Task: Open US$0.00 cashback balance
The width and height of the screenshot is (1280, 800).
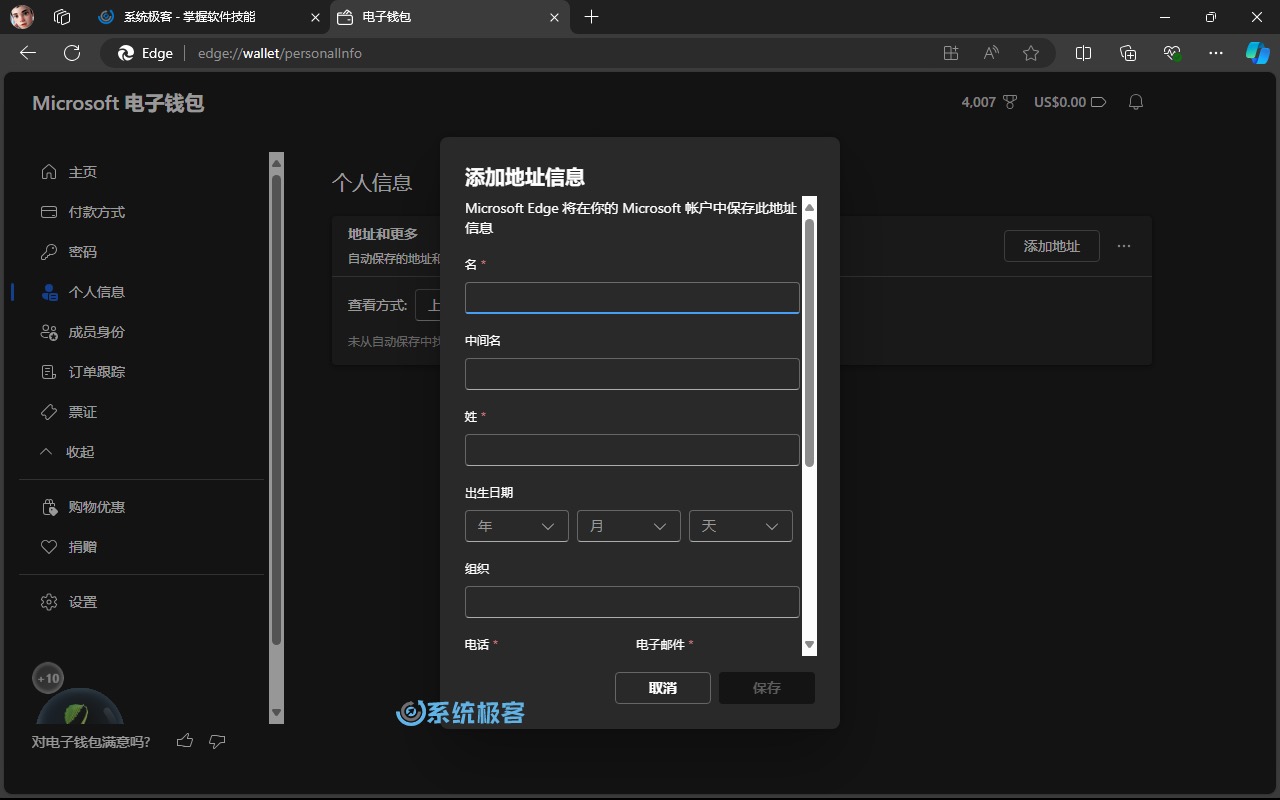Action: tap(1070, 102)
